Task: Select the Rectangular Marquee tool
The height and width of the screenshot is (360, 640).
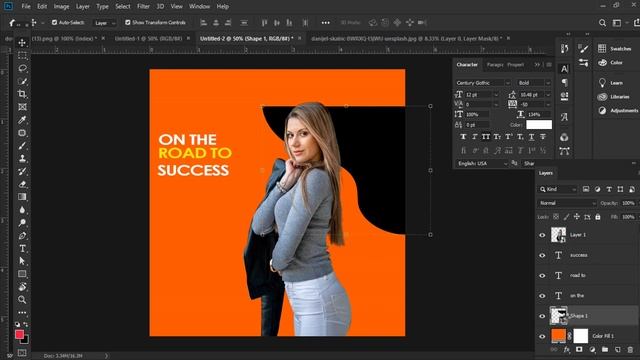Action: (22, 55)
